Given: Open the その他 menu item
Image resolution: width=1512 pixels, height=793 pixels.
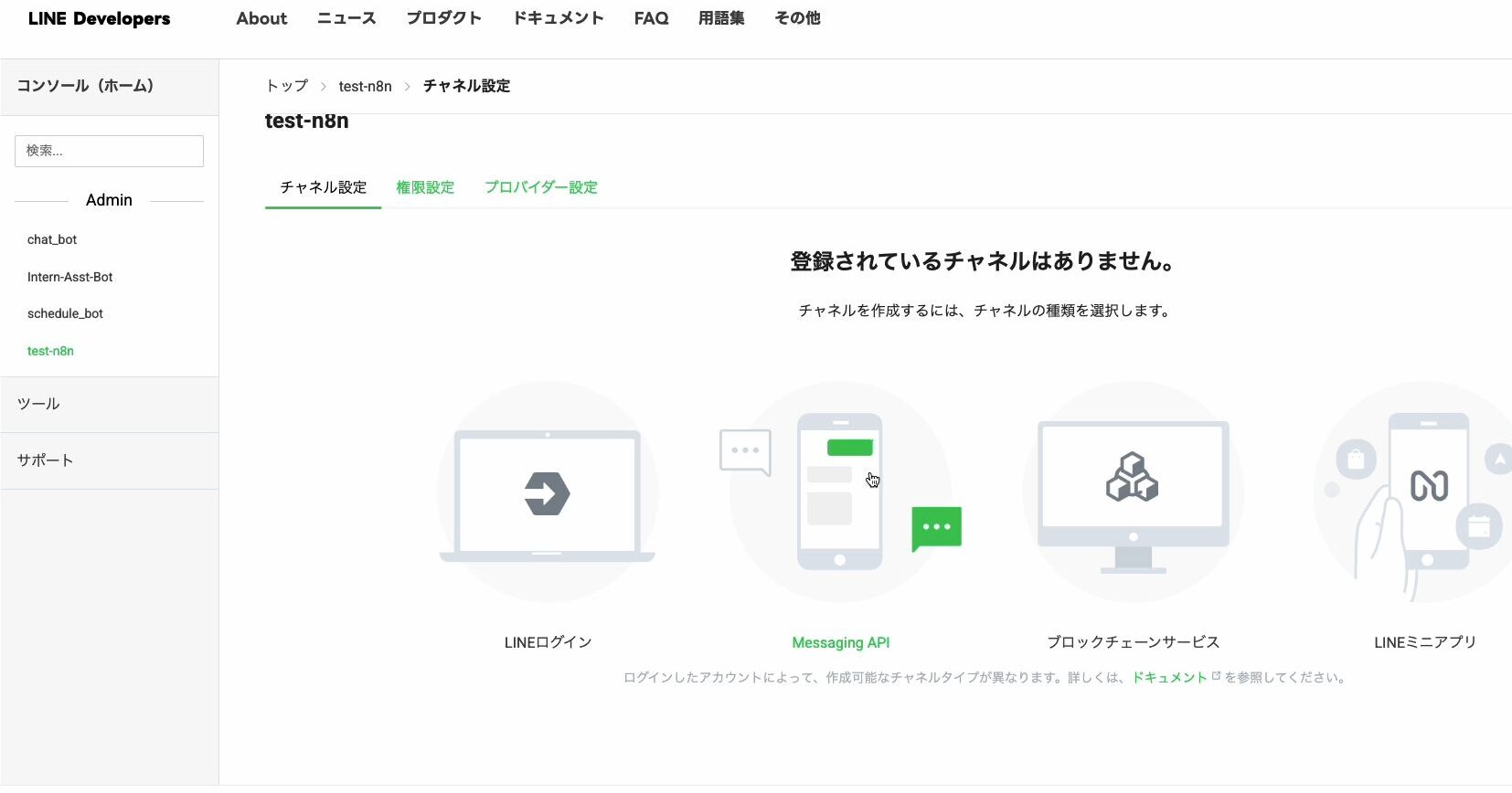Looking at the screenshot, I should (797, 18).
